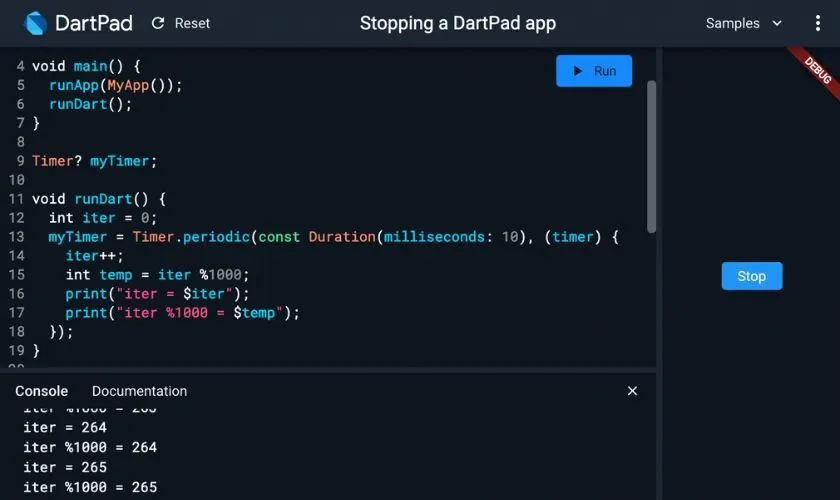The width and height of the screenshot is (840, 500).
Task: Click the 'Stopping a DartPad app' title
Action: click(458, 23)
